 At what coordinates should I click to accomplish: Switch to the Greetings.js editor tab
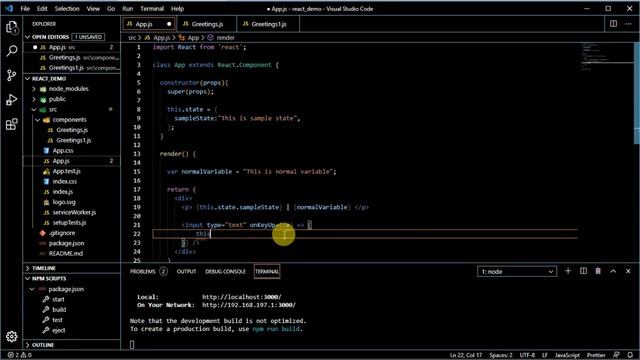[207, 24]
